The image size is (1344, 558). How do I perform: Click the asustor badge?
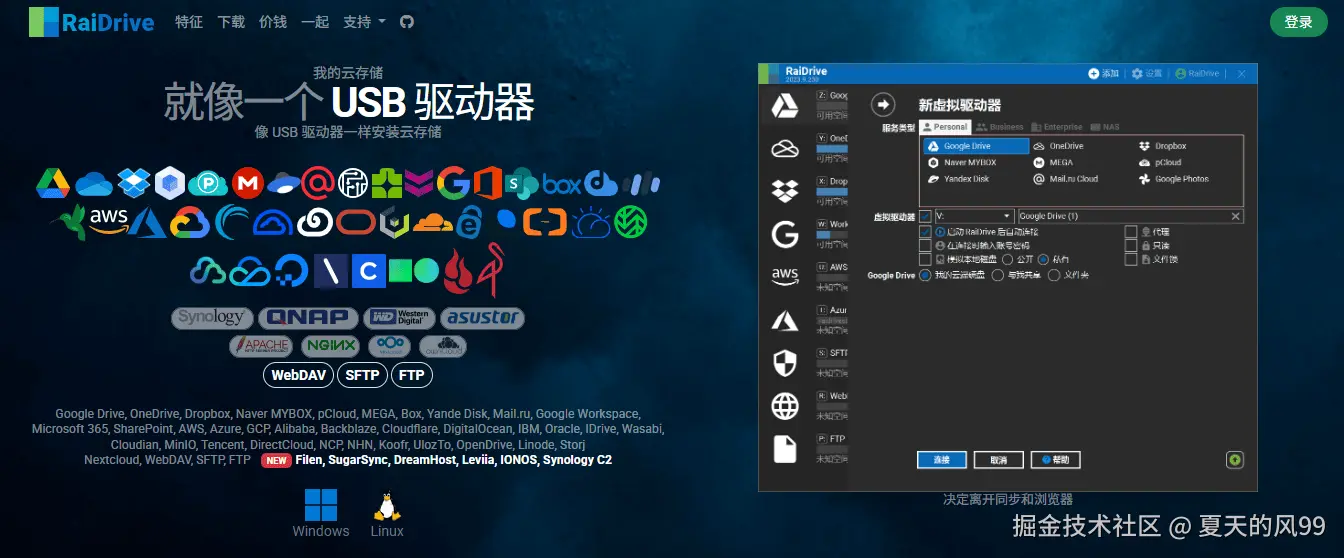[x=483, y=318]
